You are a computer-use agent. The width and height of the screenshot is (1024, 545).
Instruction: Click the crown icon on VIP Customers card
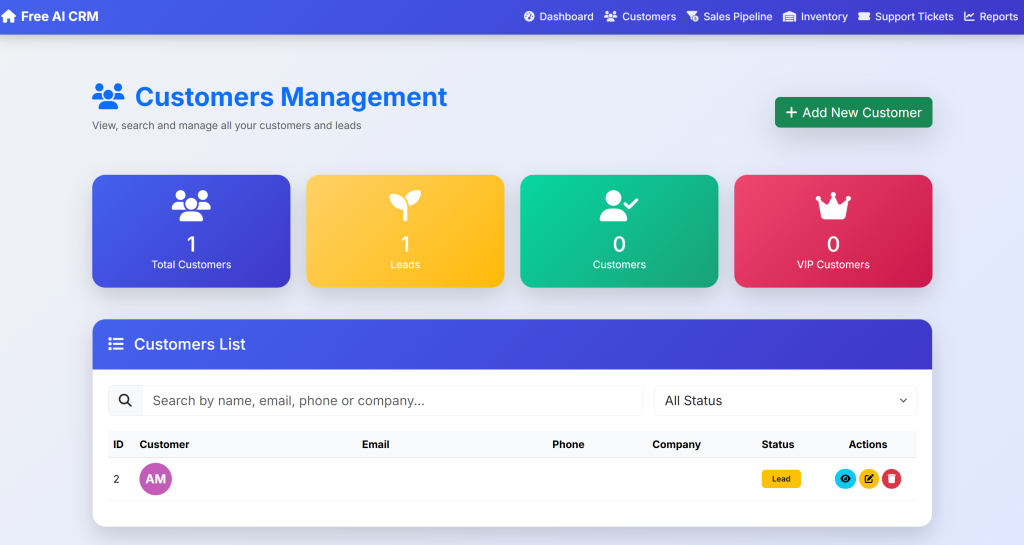click(833, 206)
